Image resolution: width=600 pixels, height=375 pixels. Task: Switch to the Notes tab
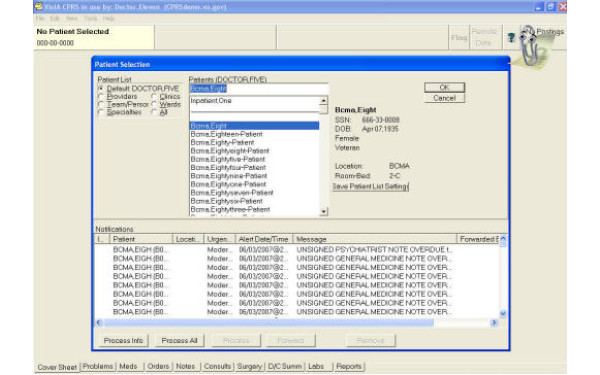click(x=185, y=366)
